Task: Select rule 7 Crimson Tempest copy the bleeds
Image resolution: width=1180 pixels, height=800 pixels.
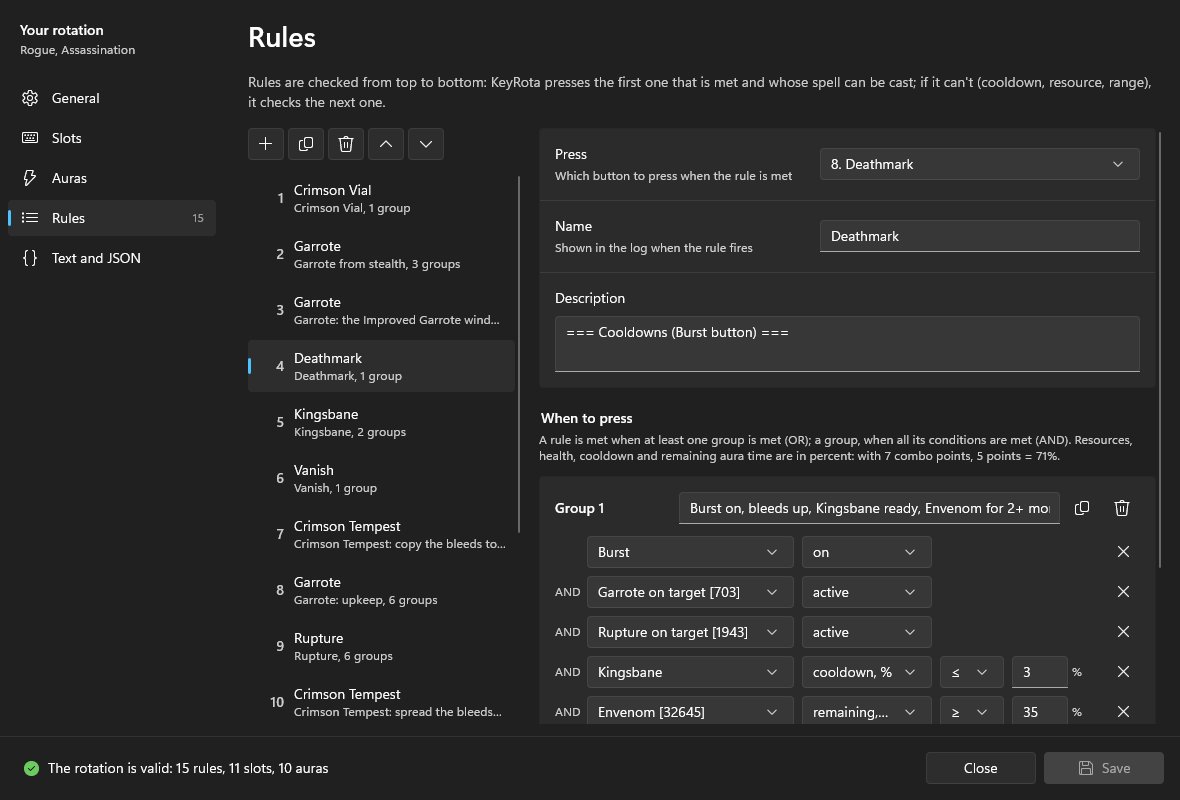Action: [382, 534]
